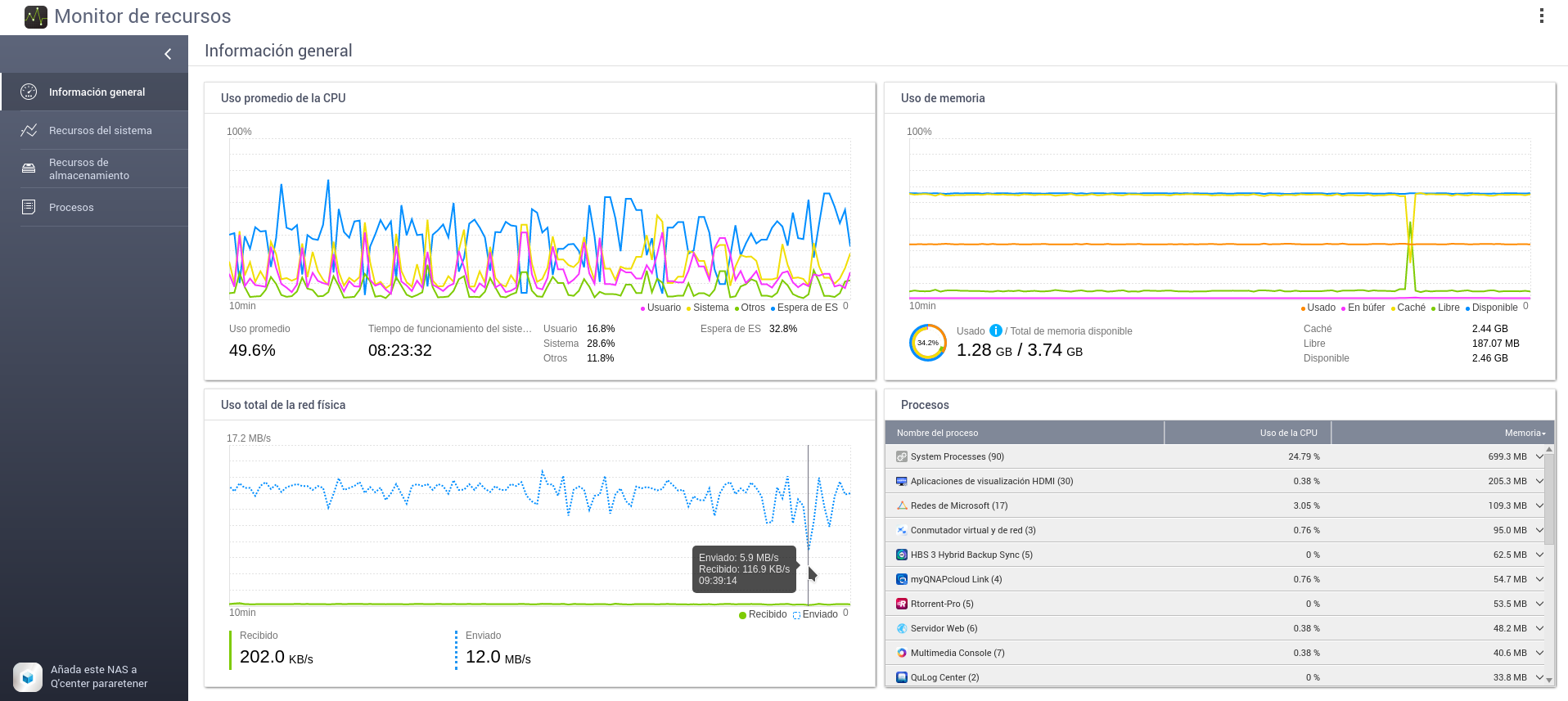Viewport: 1568px width, 701px height.
Task: Open the Procesos sidebar section
Action: pos(71,207)
